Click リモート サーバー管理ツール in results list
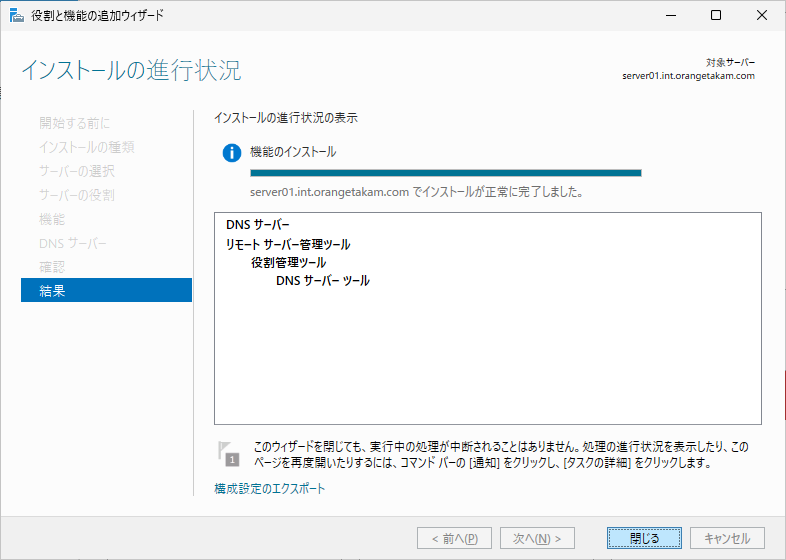 click(288, 244)
